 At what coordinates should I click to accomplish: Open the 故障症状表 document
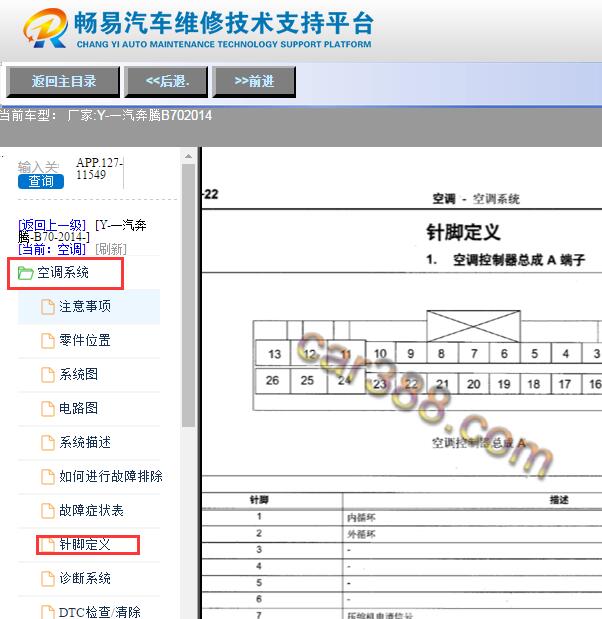tap(91, 510)
